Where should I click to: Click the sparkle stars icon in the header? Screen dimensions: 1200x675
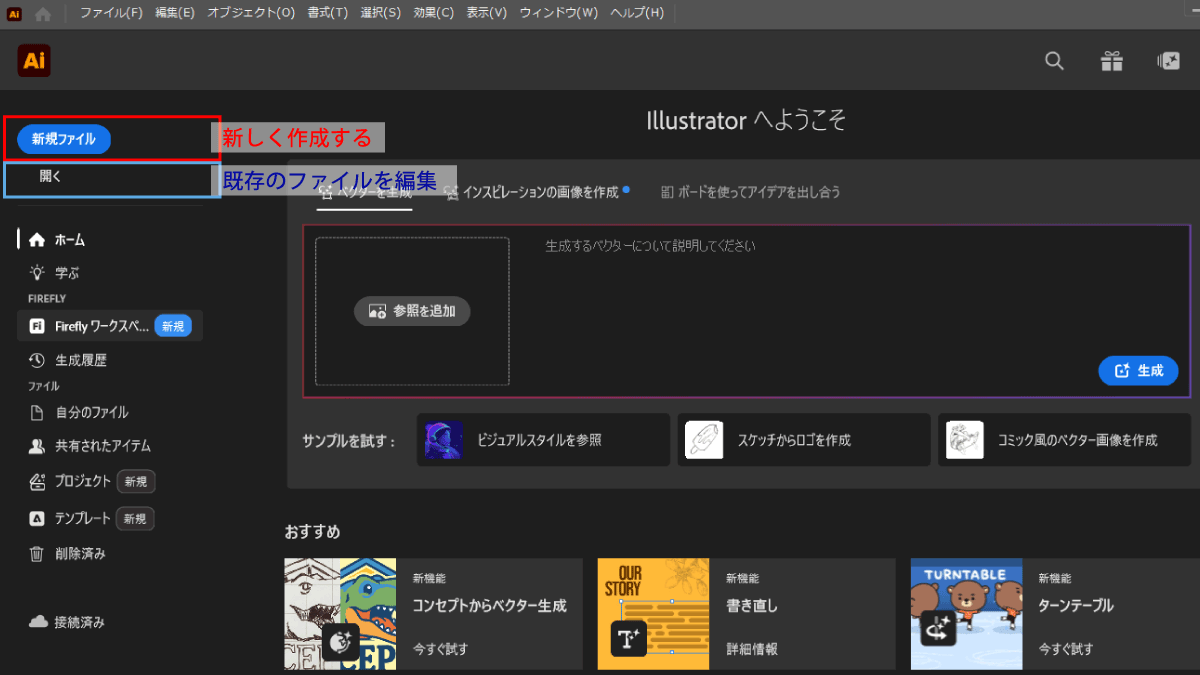pos(1168,61)
